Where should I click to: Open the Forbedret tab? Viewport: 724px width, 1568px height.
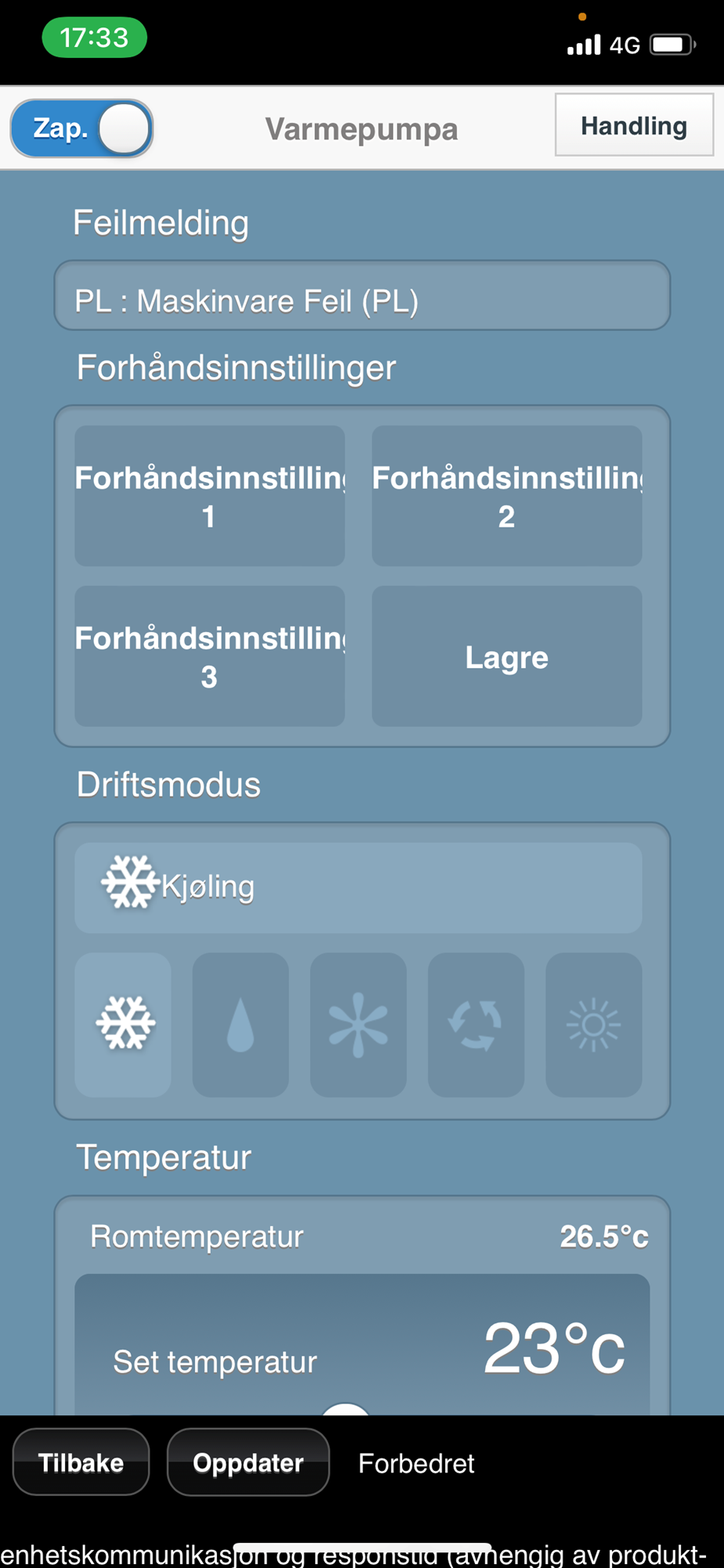[x=416, y=1463]
